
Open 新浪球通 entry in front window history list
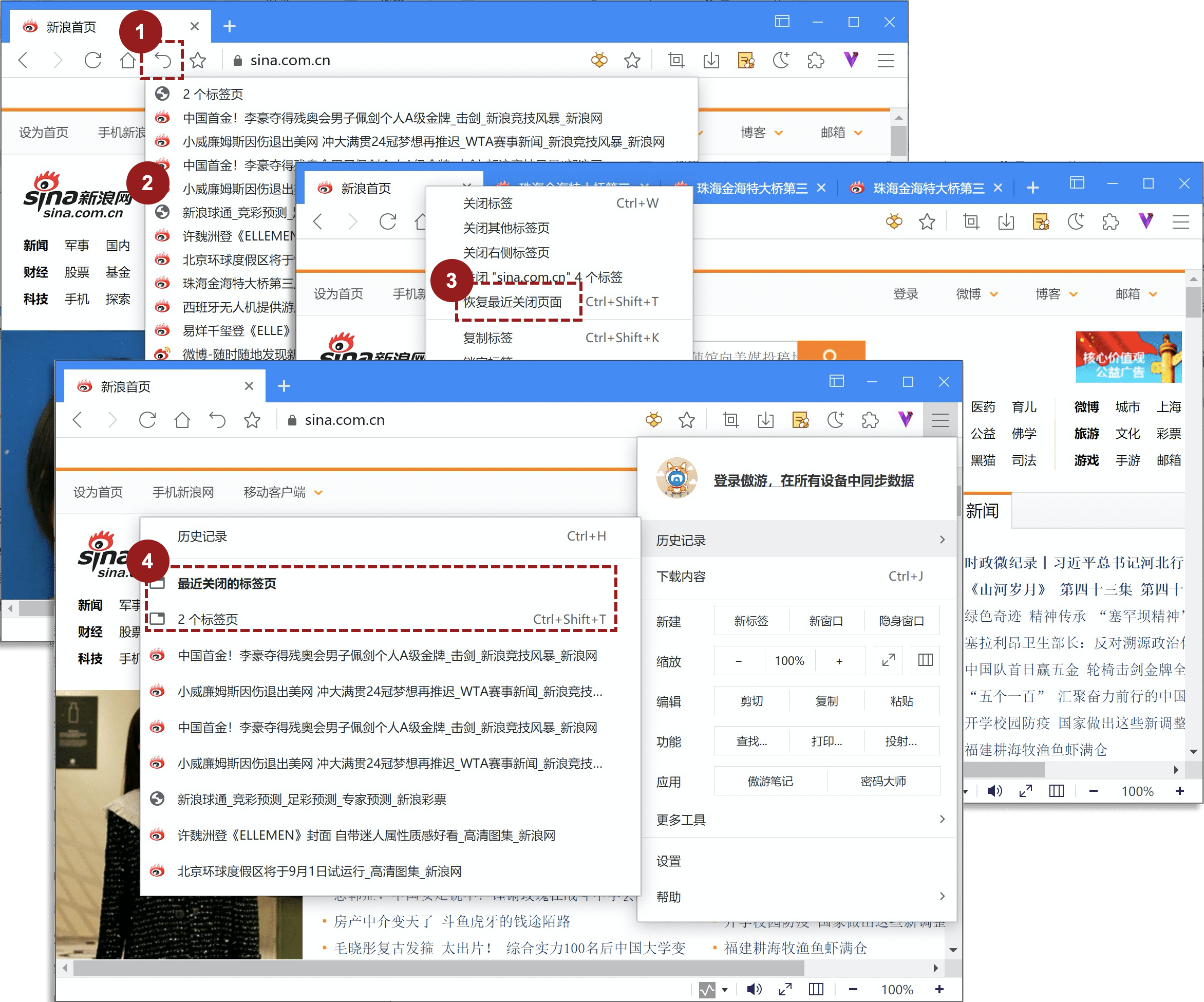pyautogui.click(x=390, y=799)
